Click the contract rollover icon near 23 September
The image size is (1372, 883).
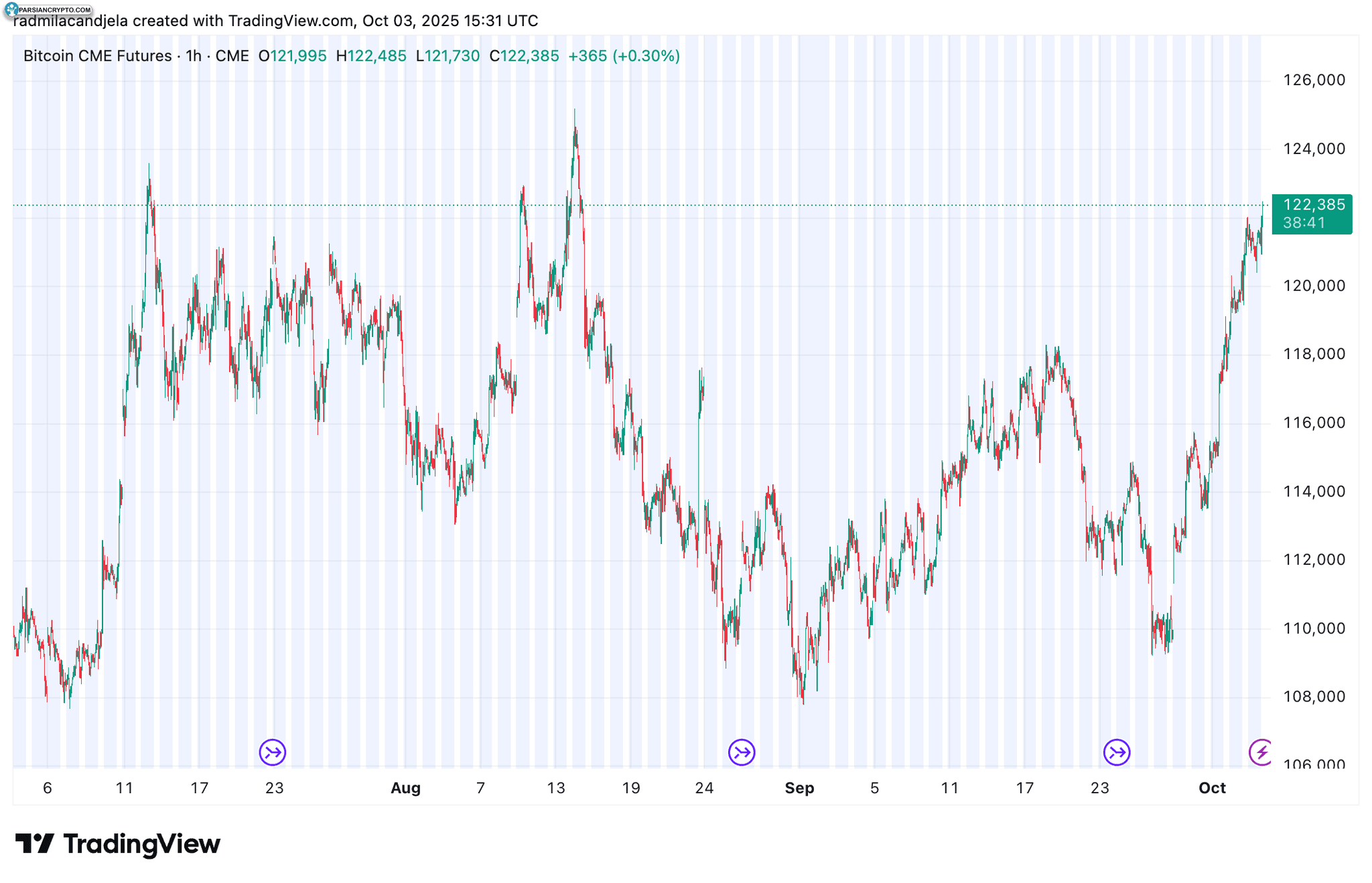[1117, 752]
